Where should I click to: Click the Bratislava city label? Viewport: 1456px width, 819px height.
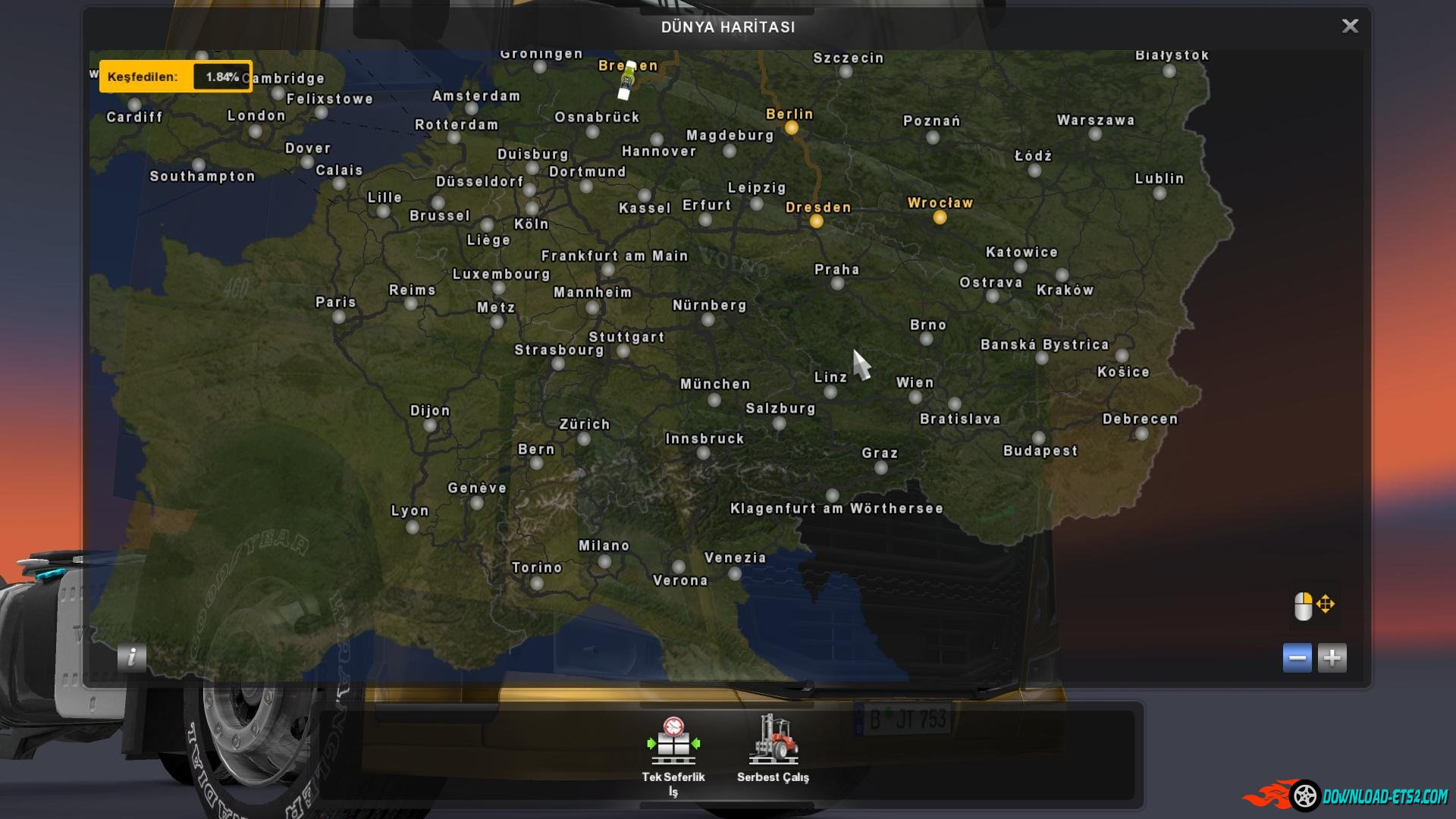(x=960, y=419)
